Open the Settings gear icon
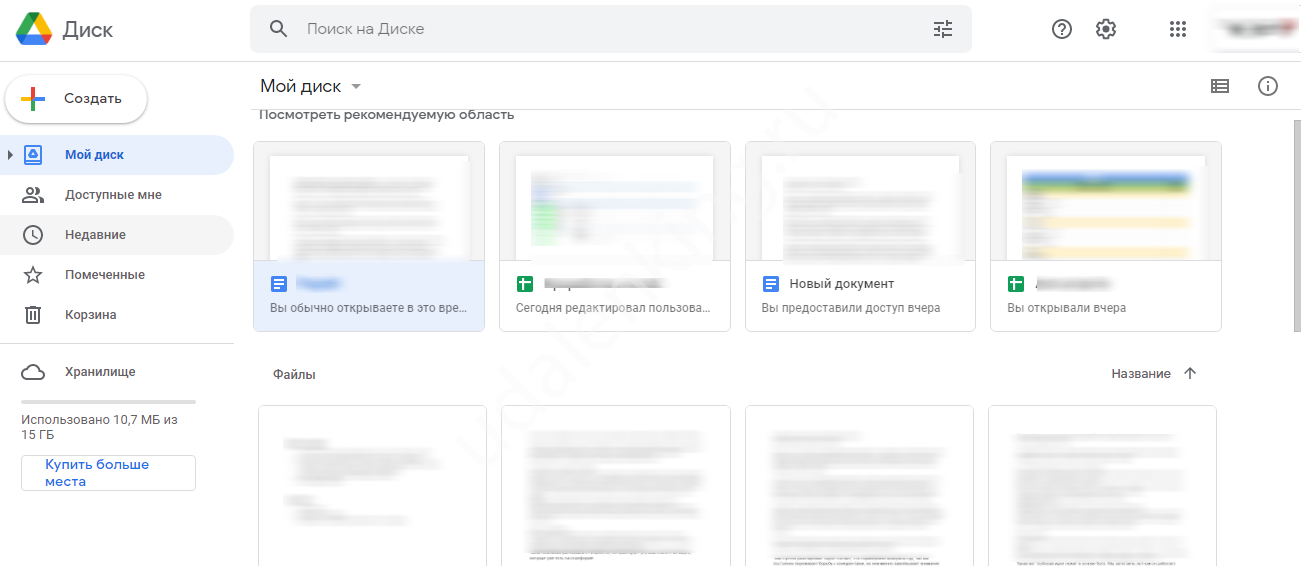The image size is (1301, 566). click(1105, 29)
